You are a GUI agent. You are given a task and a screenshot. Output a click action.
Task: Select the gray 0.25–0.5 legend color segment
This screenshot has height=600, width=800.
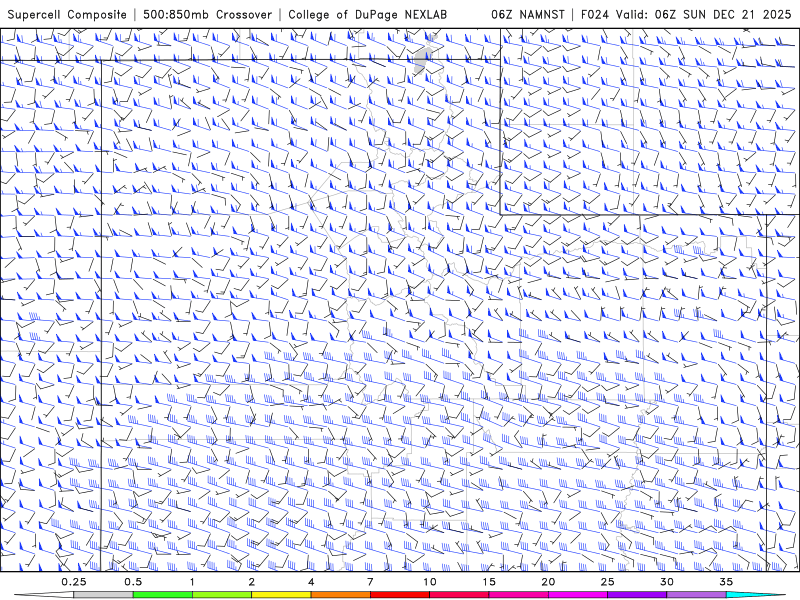103,595
